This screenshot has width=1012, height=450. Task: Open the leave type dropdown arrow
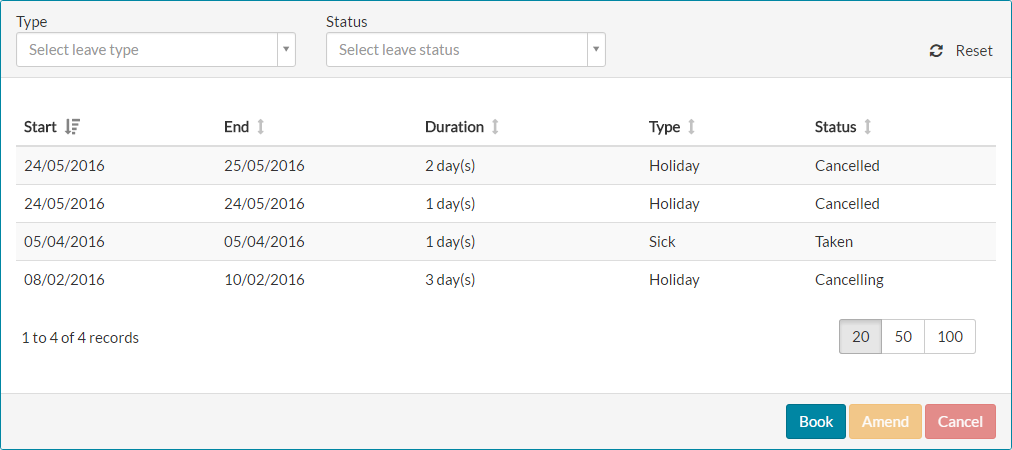pyautogui.click(x=286, y=49)
